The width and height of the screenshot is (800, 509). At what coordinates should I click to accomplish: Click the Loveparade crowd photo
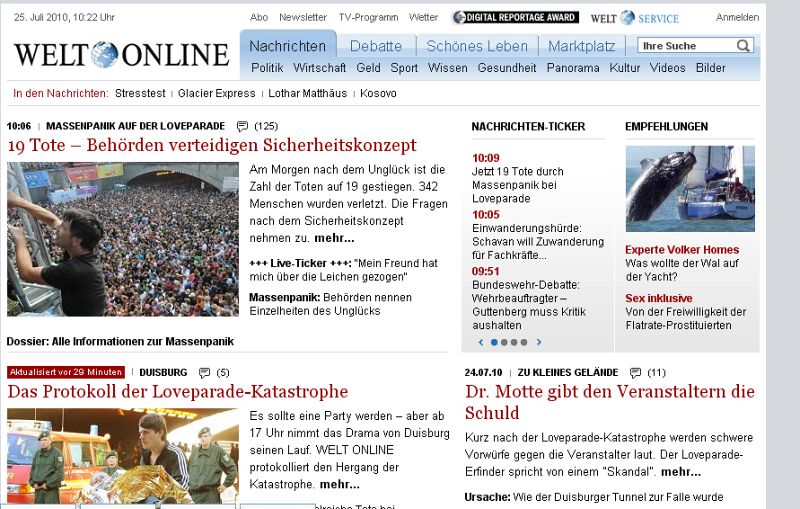[x=122, y=239]
